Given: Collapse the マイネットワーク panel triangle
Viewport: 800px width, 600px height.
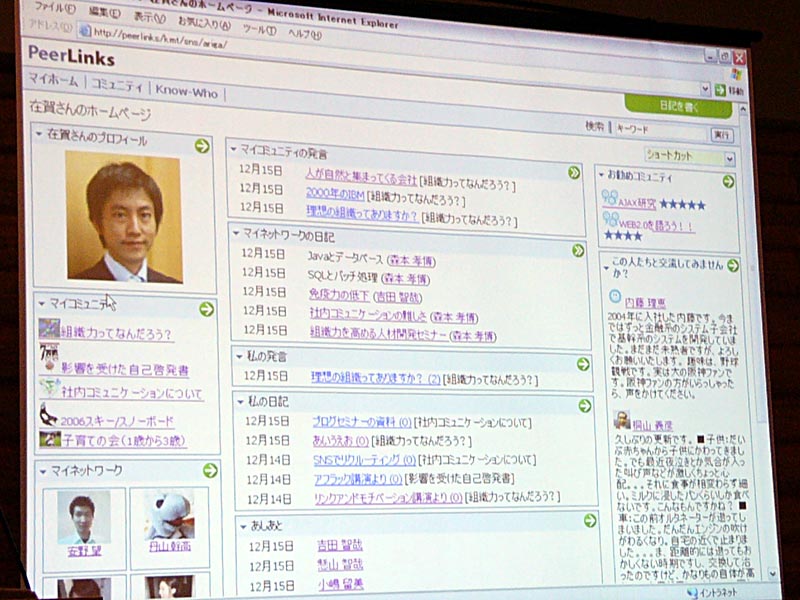Looking at the screenshot, I should [x=43, y=471].
